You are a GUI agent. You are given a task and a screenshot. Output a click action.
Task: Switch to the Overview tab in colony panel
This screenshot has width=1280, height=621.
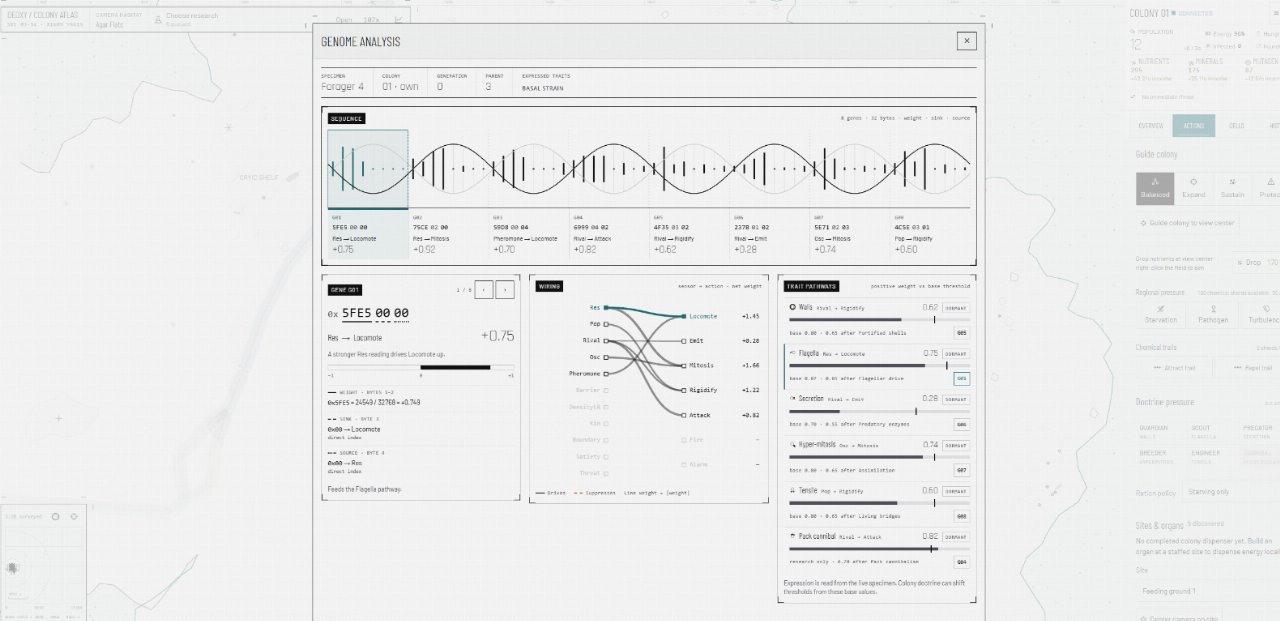[x=1150, y=126]
